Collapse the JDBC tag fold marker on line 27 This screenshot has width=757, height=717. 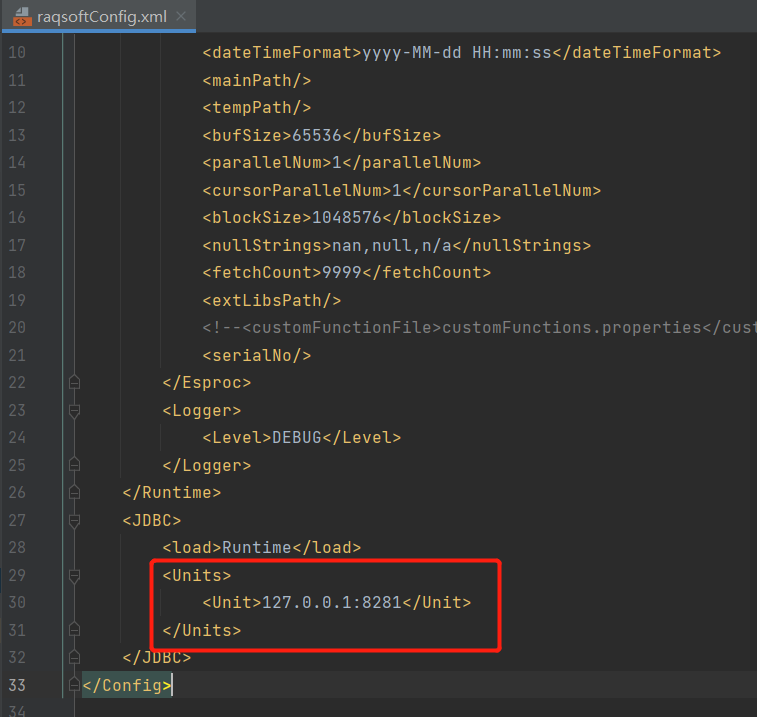(x=74, y=520)
